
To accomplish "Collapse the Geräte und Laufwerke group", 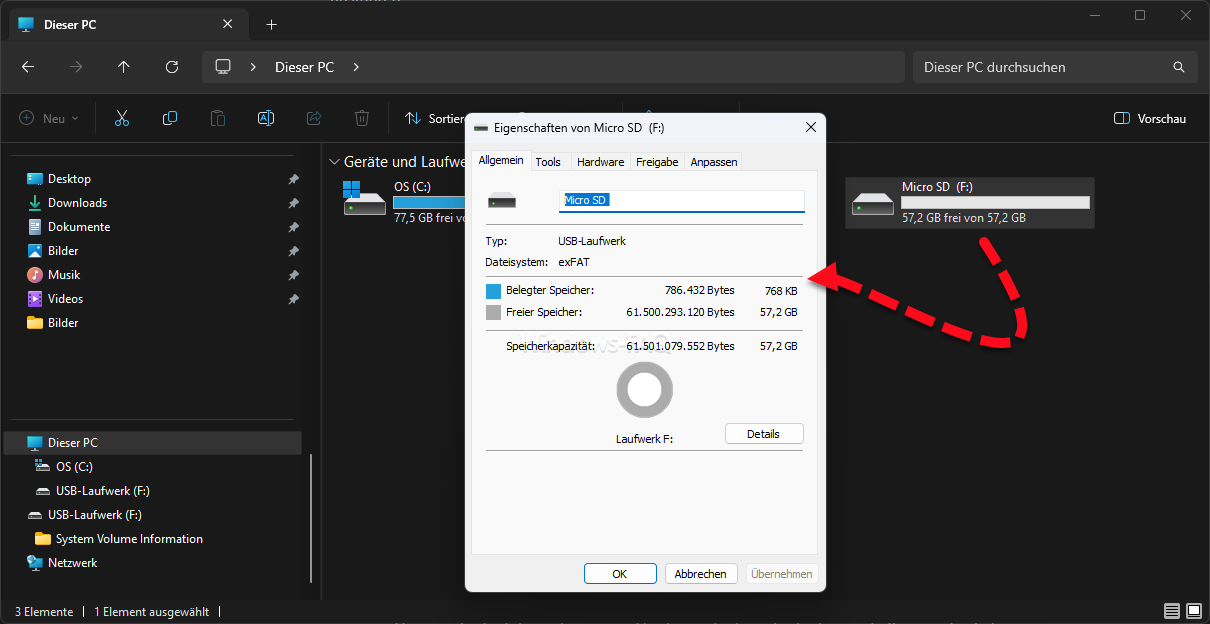I will tap(334, 161).
